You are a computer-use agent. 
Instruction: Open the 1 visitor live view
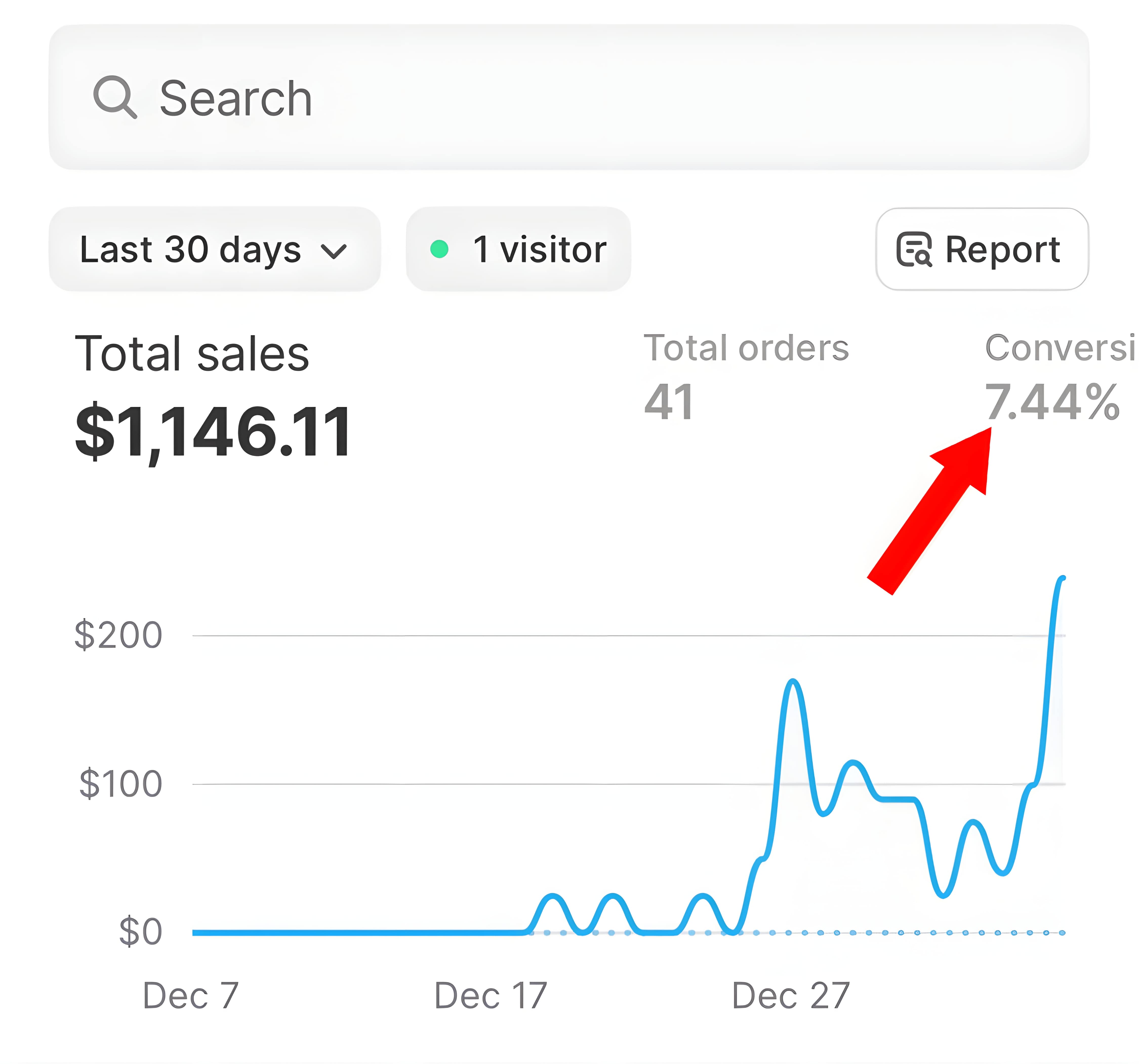(x=519, y=249)
